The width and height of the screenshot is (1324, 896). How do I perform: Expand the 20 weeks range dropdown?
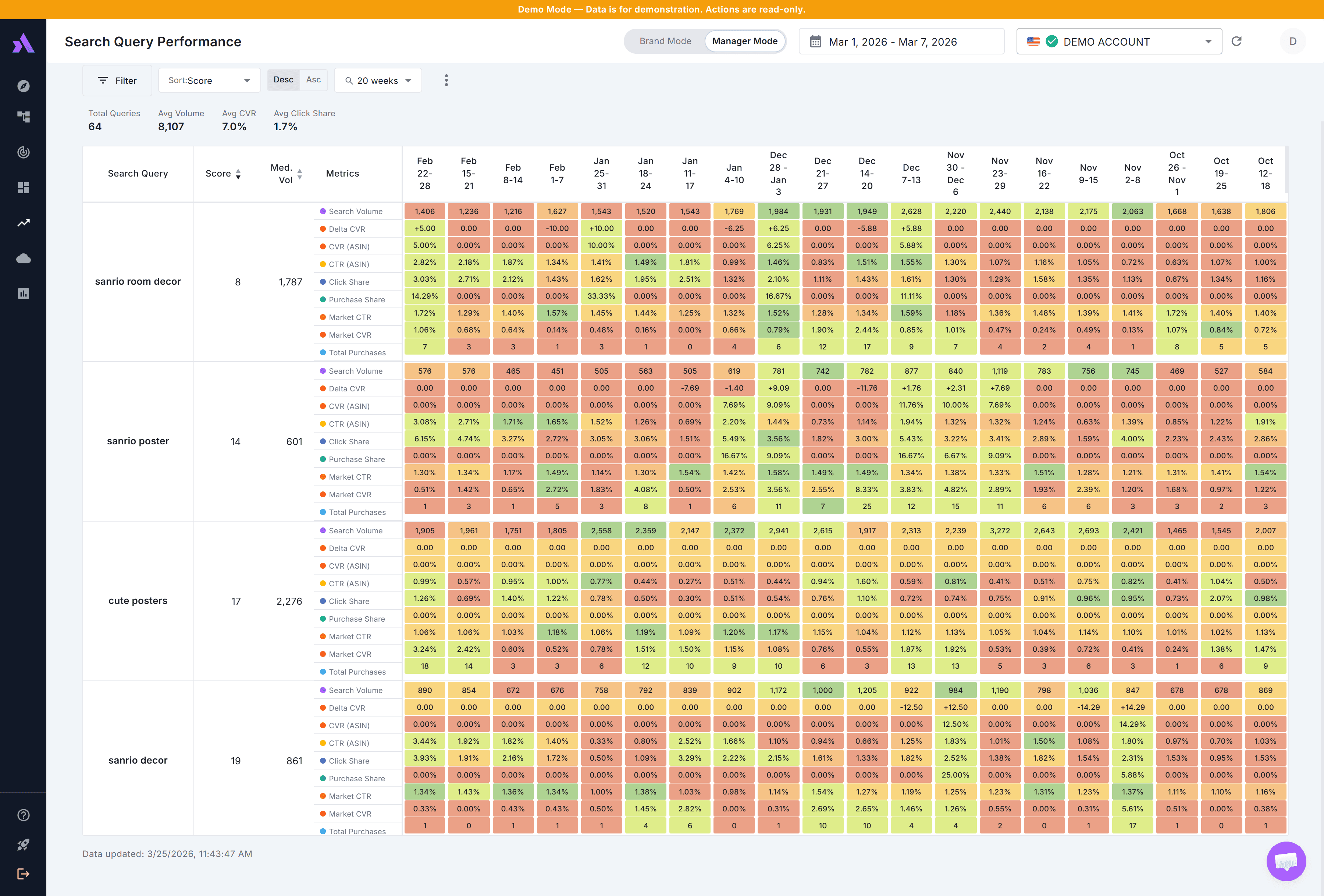pos(378,80)
